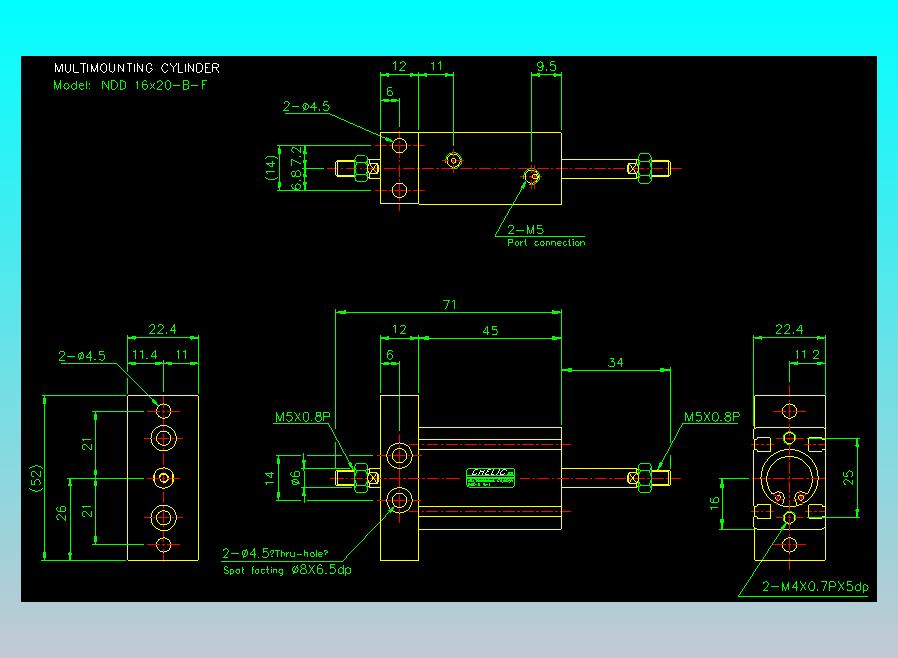
Task: Click the MULTIMOUNTING CYLINDER title text
Action: pos(136,68)
